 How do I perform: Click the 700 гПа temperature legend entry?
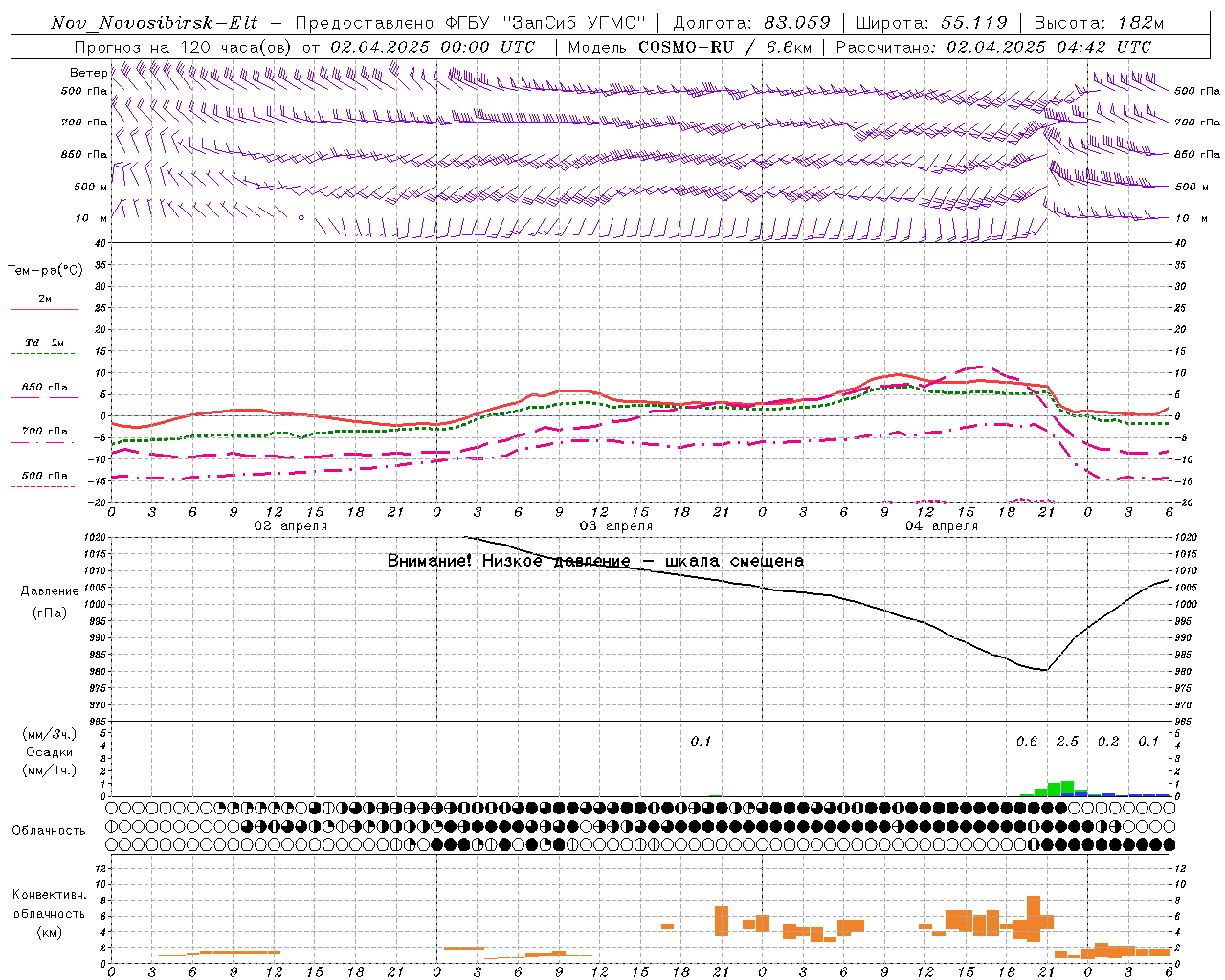(44, 431)
